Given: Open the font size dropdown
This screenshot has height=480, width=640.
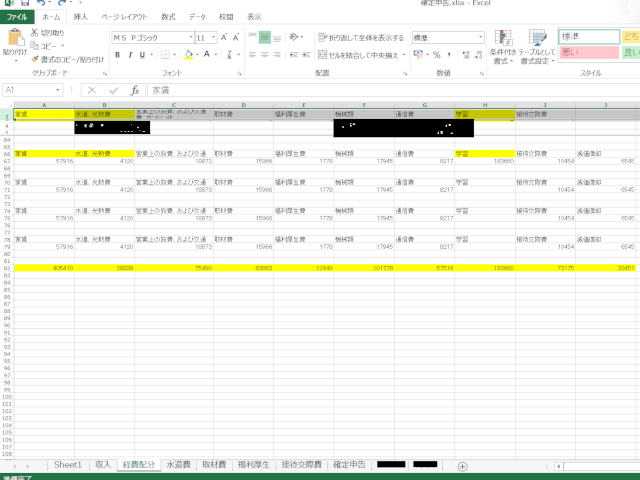Looking at the screenshot, I should pyautogui.click(x=213, y=38).
